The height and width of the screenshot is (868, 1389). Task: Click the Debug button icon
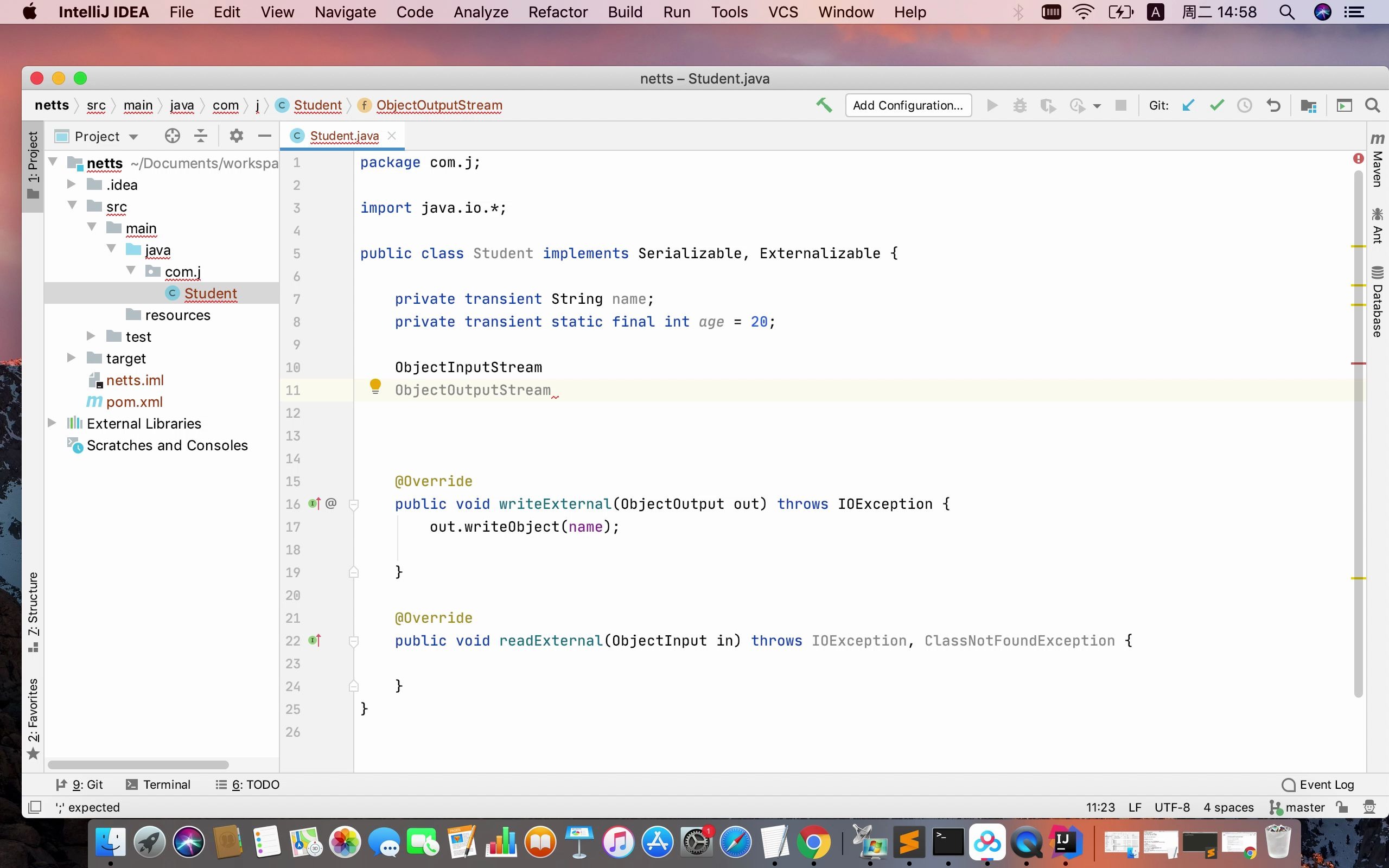[x=1019, y=106]
